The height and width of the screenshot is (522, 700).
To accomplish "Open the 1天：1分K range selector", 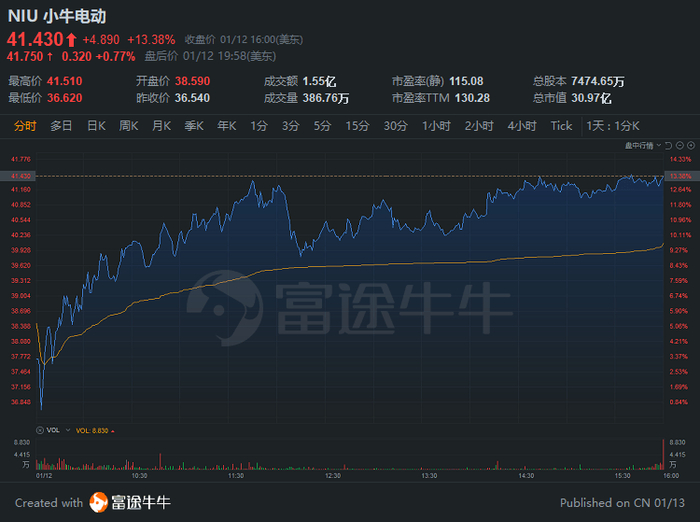I will (612, 126).
